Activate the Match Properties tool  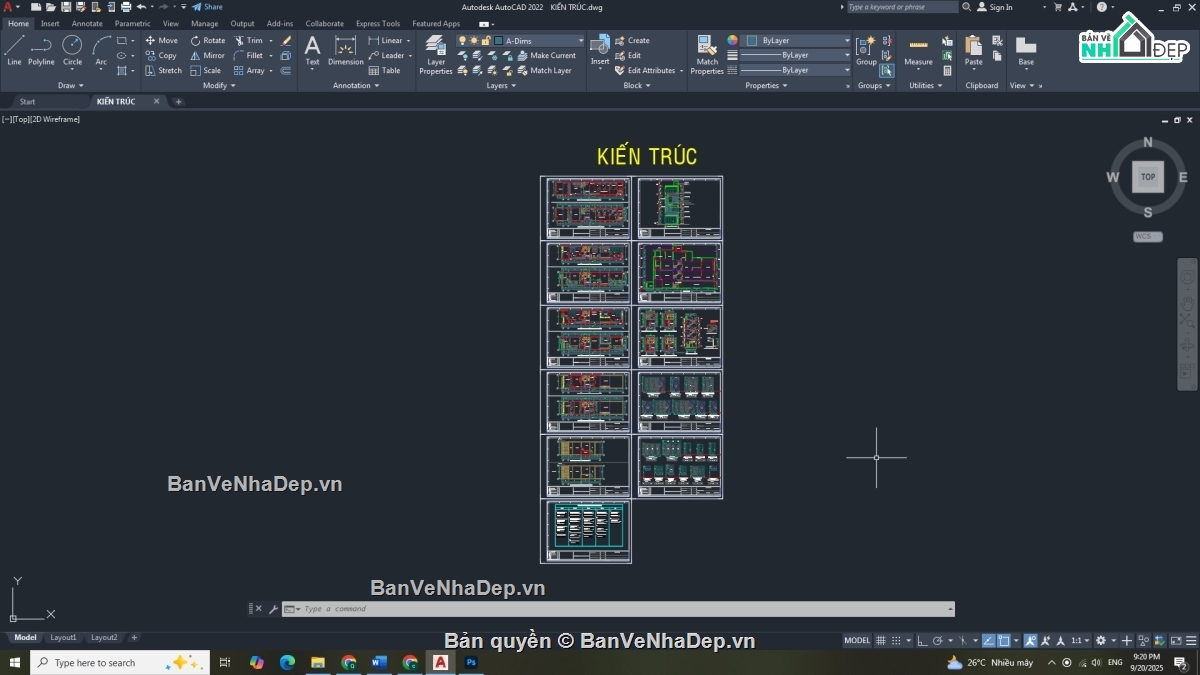click(x=706, y=55)
